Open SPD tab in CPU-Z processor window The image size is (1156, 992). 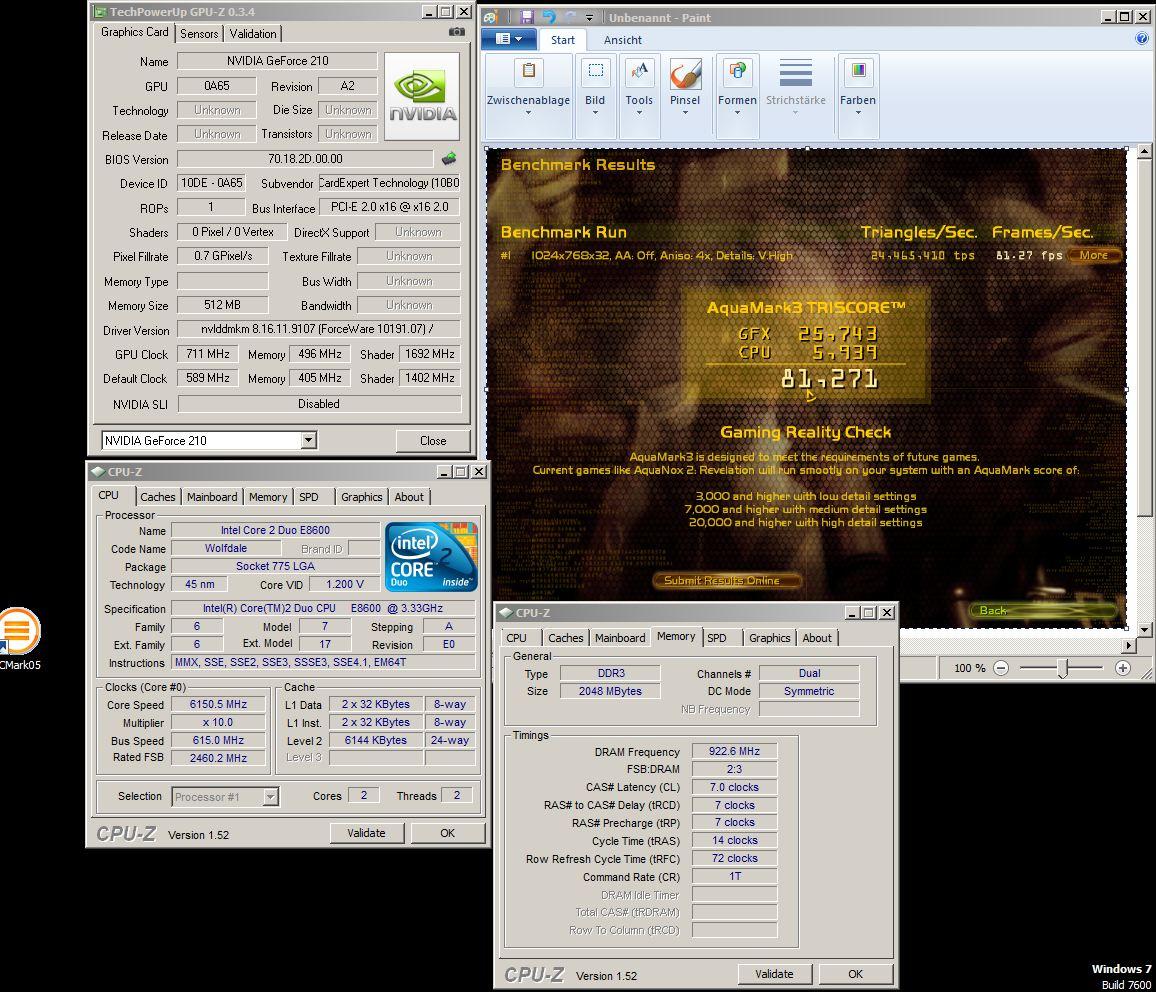point(309,497)
